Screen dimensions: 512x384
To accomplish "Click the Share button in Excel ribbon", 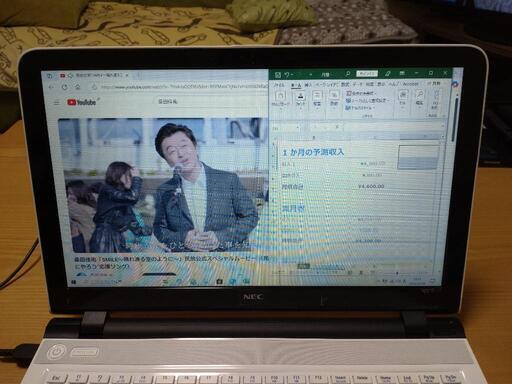I will [x=434, y=83].
